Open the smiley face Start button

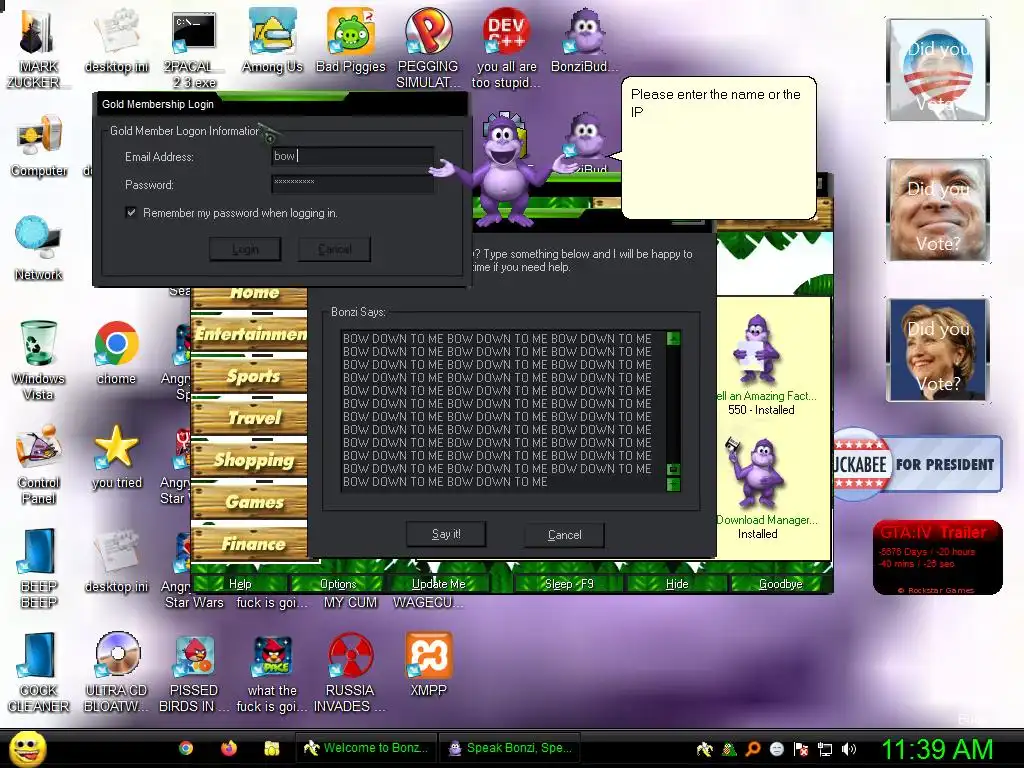(27, 748)
